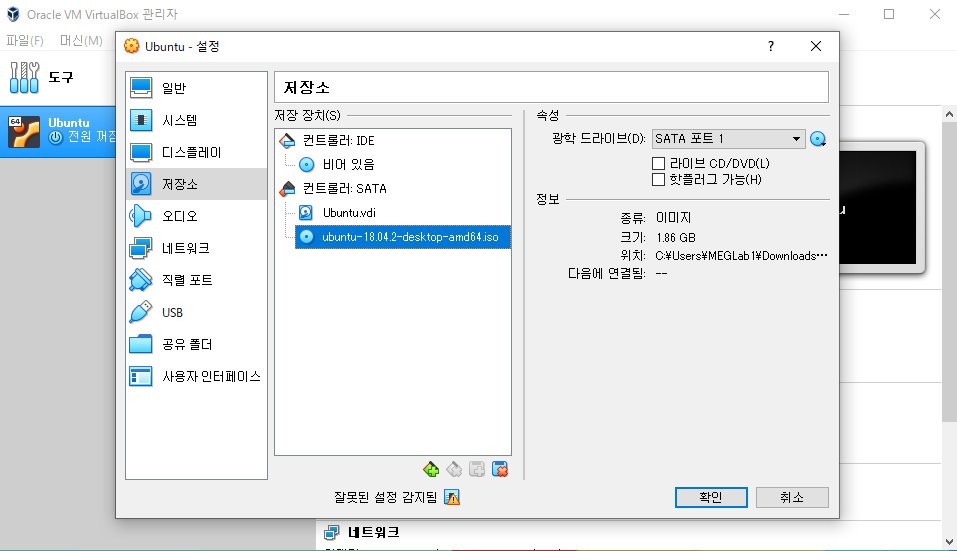Image resolution: width=957 pixels, height=551 pixels.
Task: Select ubuntu-18.04.2-desktop-amd64.iso entry
Action: click(403, 237)
